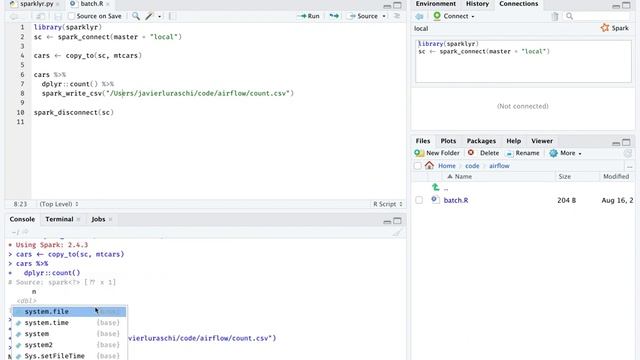Click the save document icon in editor toolbar
This screenshot has height=360, width=640.
tap(58, 16)
